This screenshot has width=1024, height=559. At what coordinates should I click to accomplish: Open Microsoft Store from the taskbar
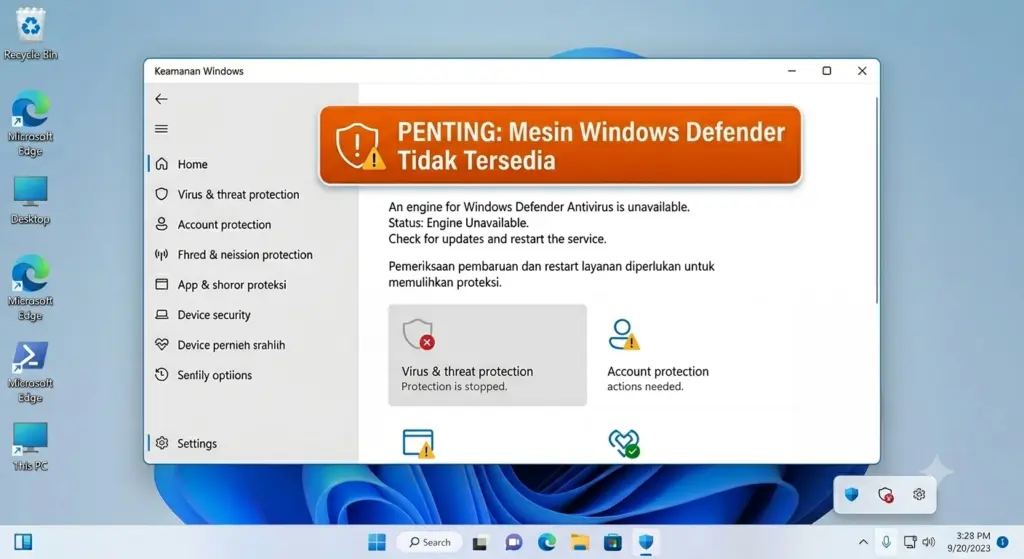[613, 542]
